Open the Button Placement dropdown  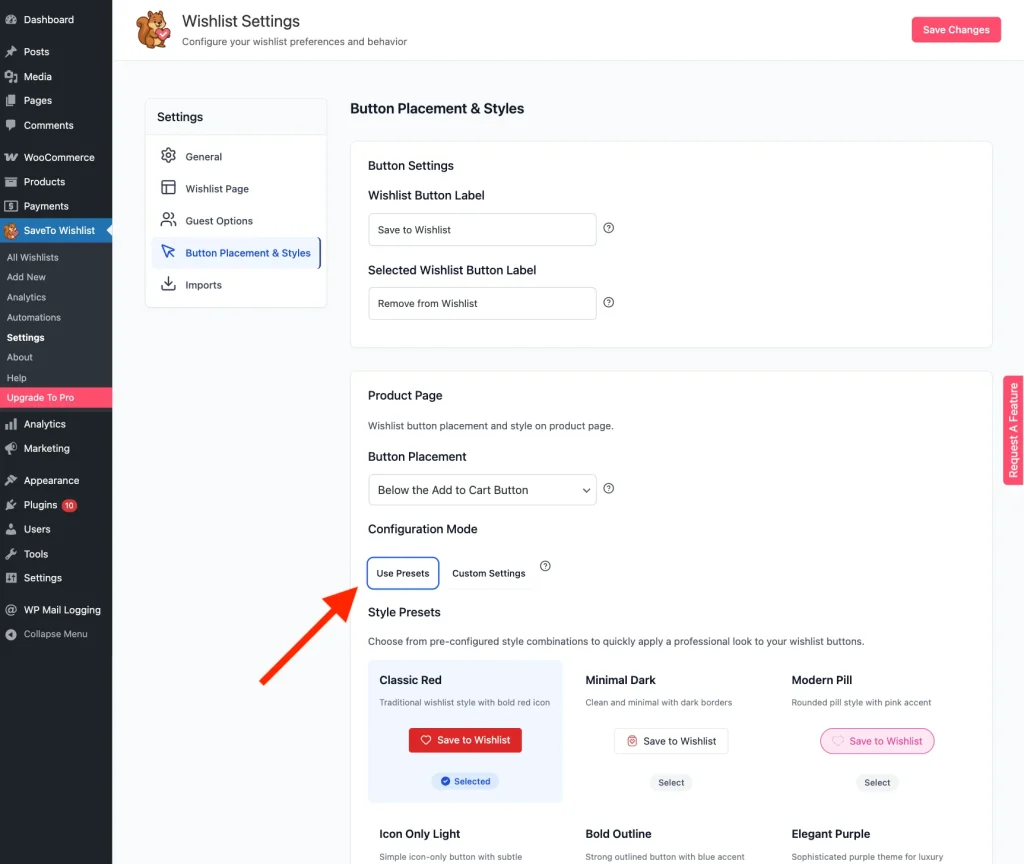(x=482, y=490)
